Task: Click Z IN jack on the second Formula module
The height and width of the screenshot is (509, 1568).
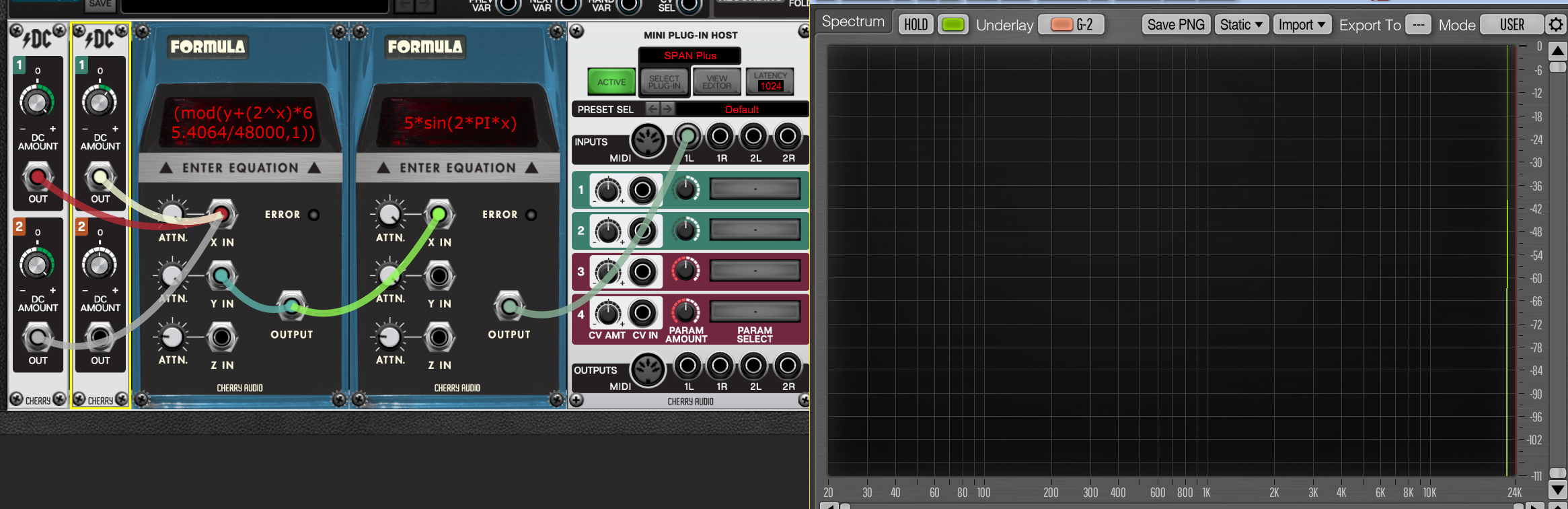Action: click(x=439, y=337)
